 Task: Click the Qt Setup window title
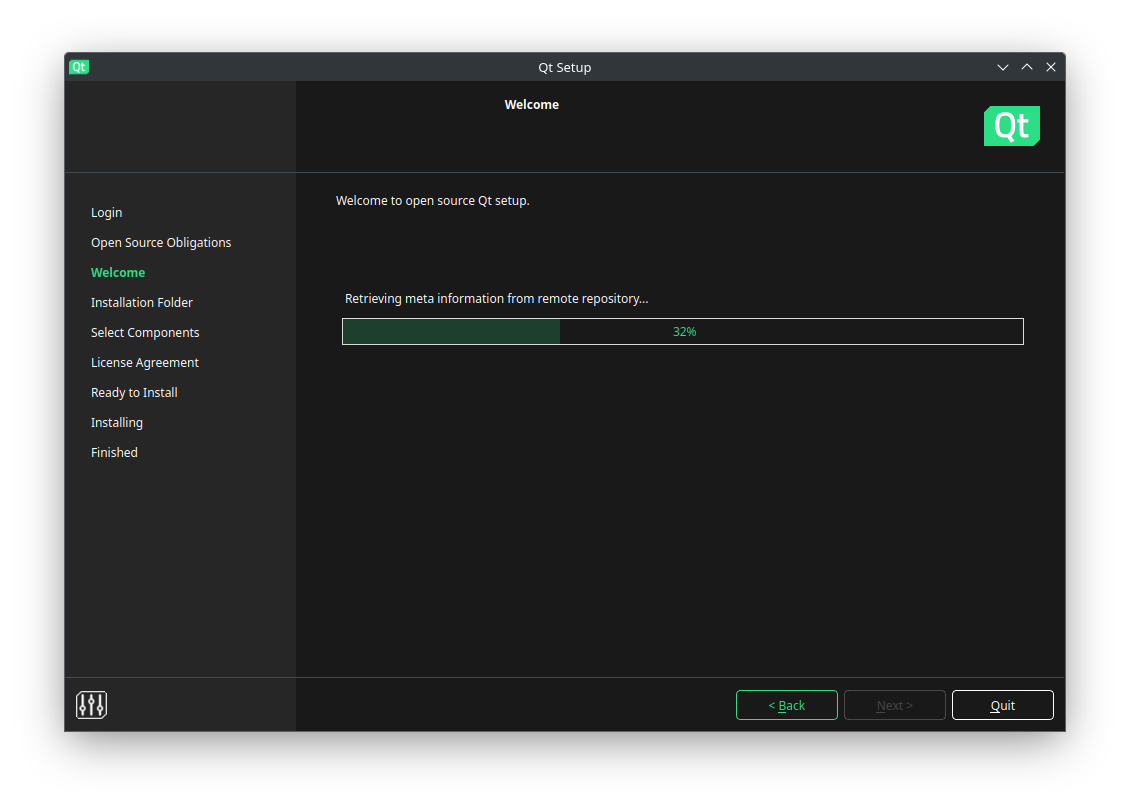point(564,67)
